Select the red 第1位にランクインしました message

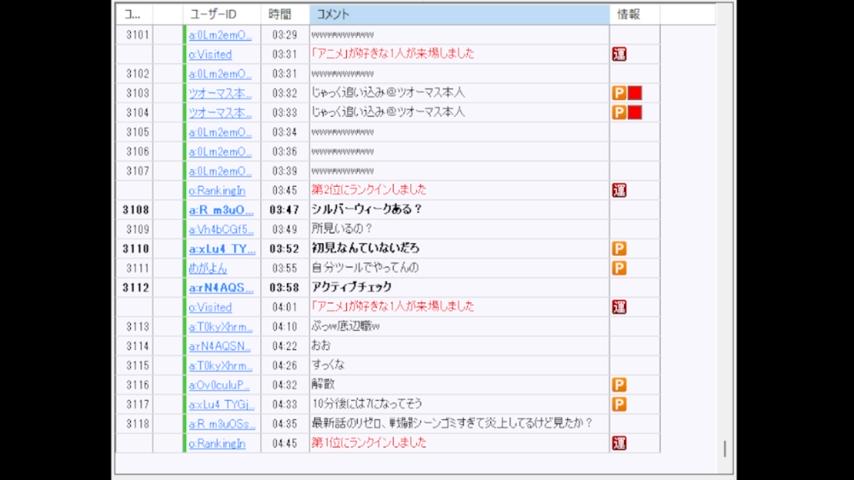(x=369, y=442)
